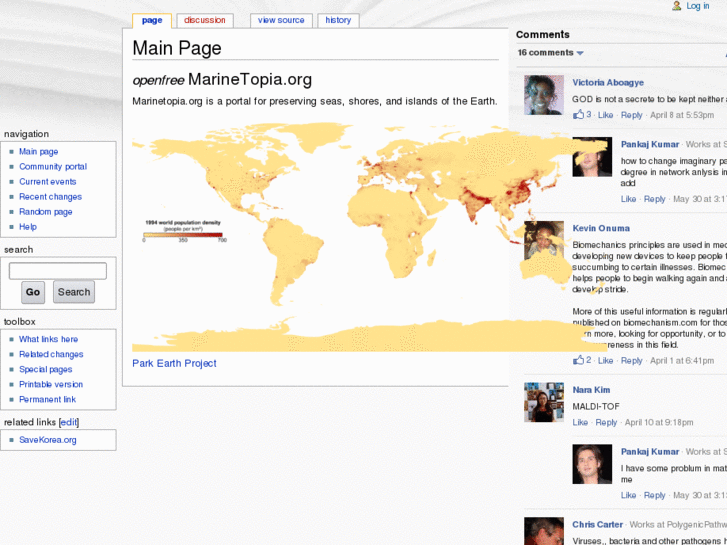Click thumbs-up icon on Victoria Aboagye's comment

579,115
